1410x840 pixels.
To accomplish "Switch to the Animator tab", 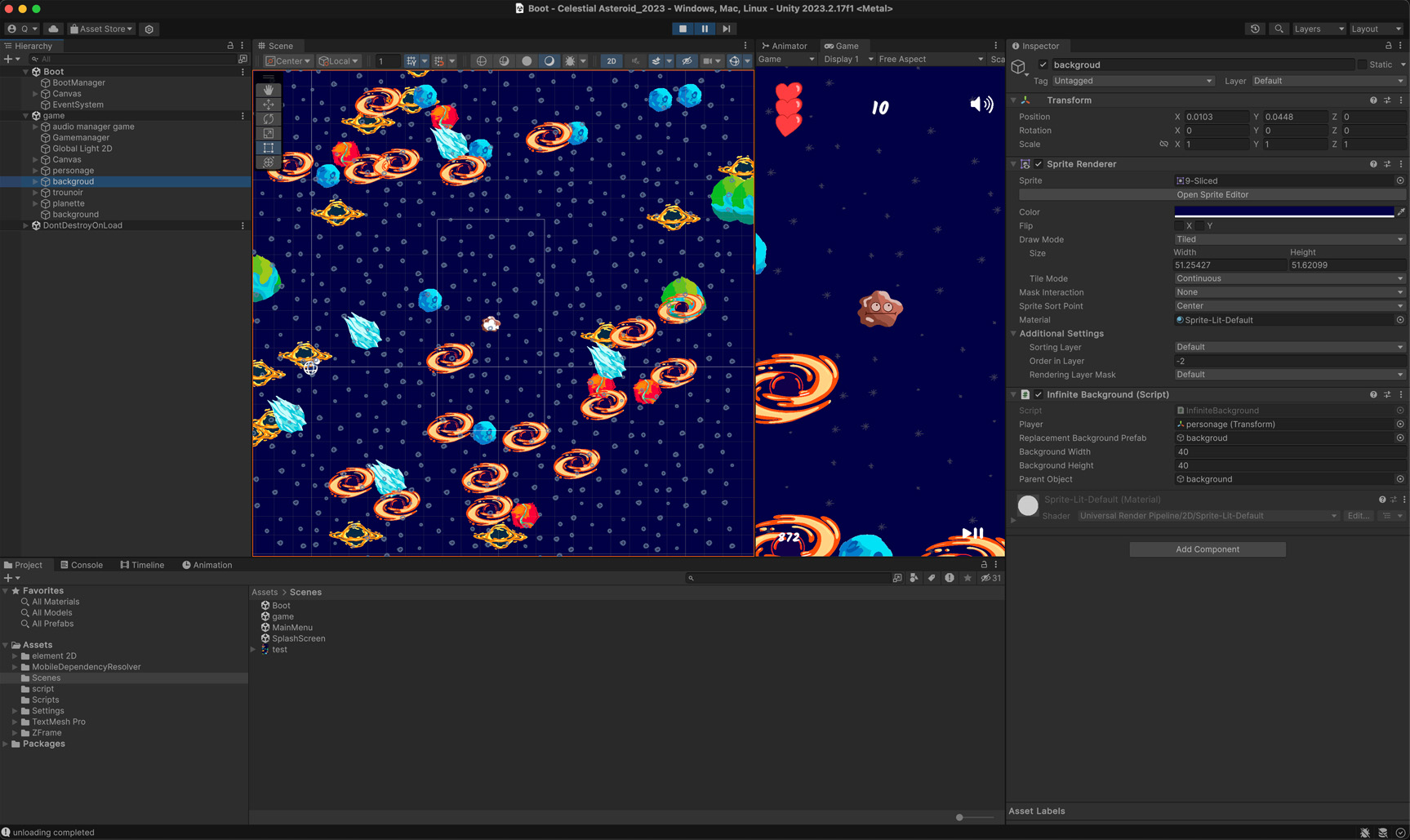I will (x=785, y=46).
